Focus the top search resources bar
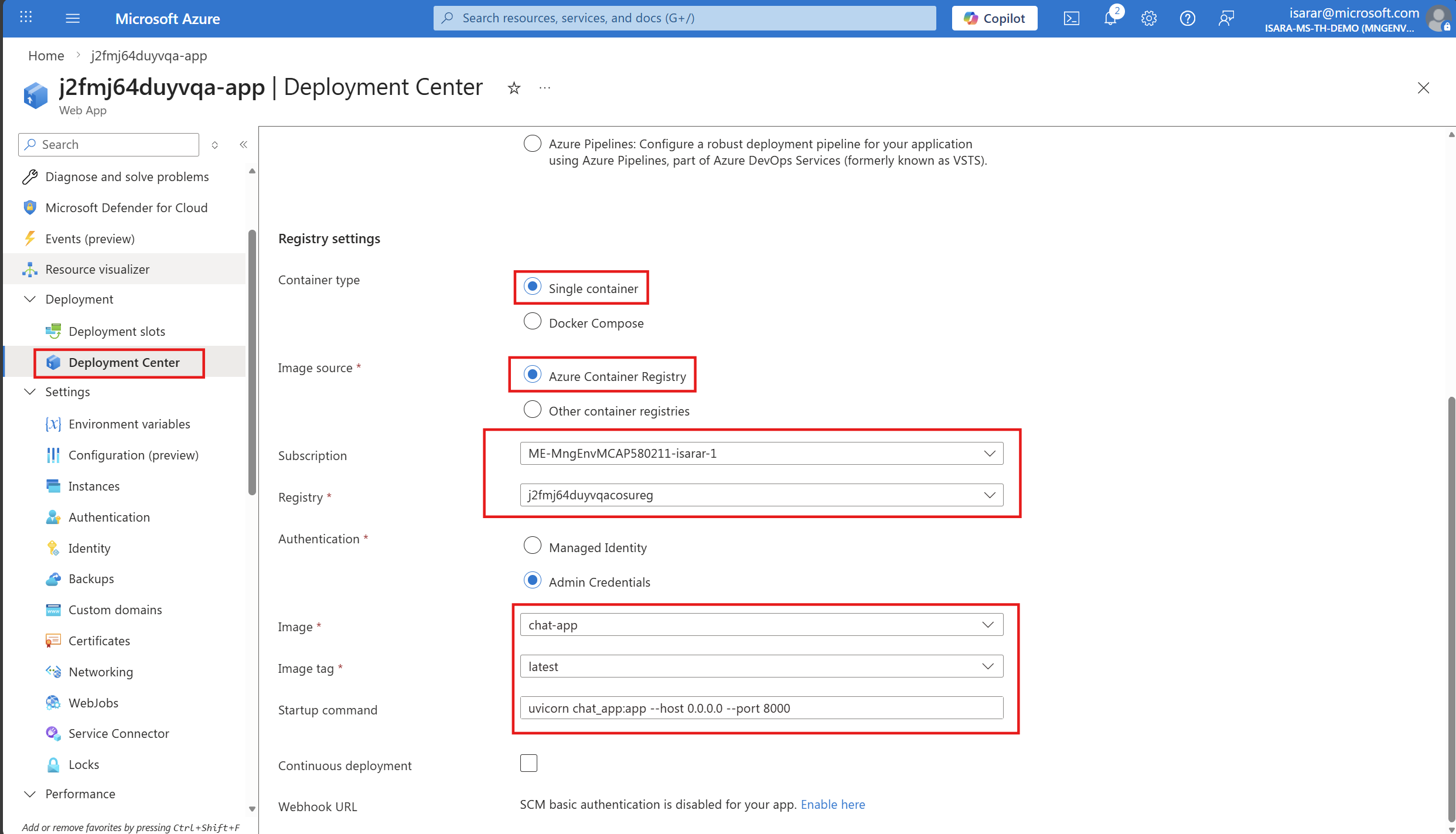The image size is (1456, 834). [684, 18]
